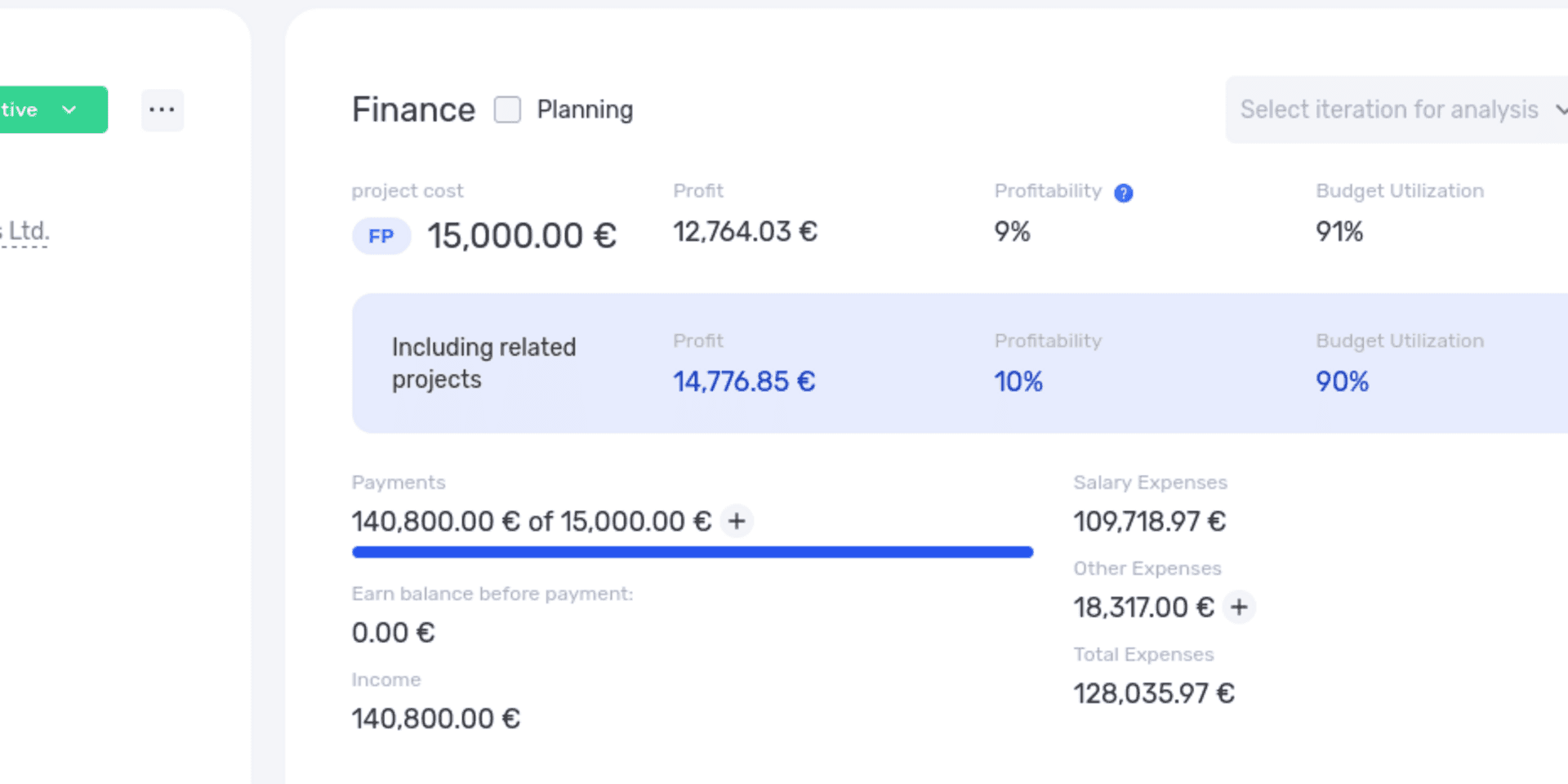This screenshot has height=784, width=1568.
Task: Select the project cost value 15,000.00 €
Action: pyautogui.click(x=522, y=236)
